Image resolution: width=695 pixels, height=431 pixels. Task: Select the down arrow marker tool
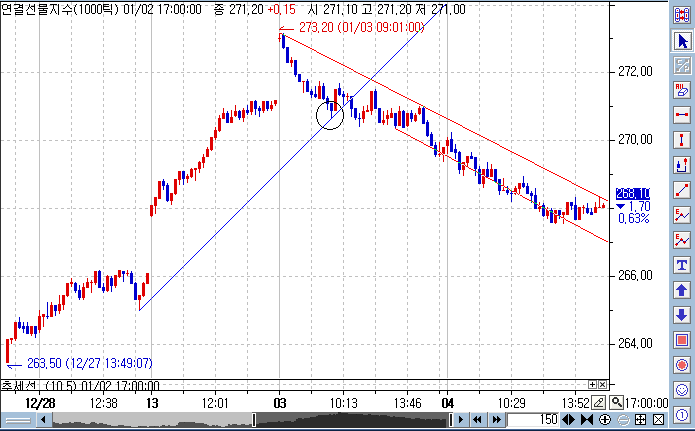pyautogui.click(x=682, y=315)
